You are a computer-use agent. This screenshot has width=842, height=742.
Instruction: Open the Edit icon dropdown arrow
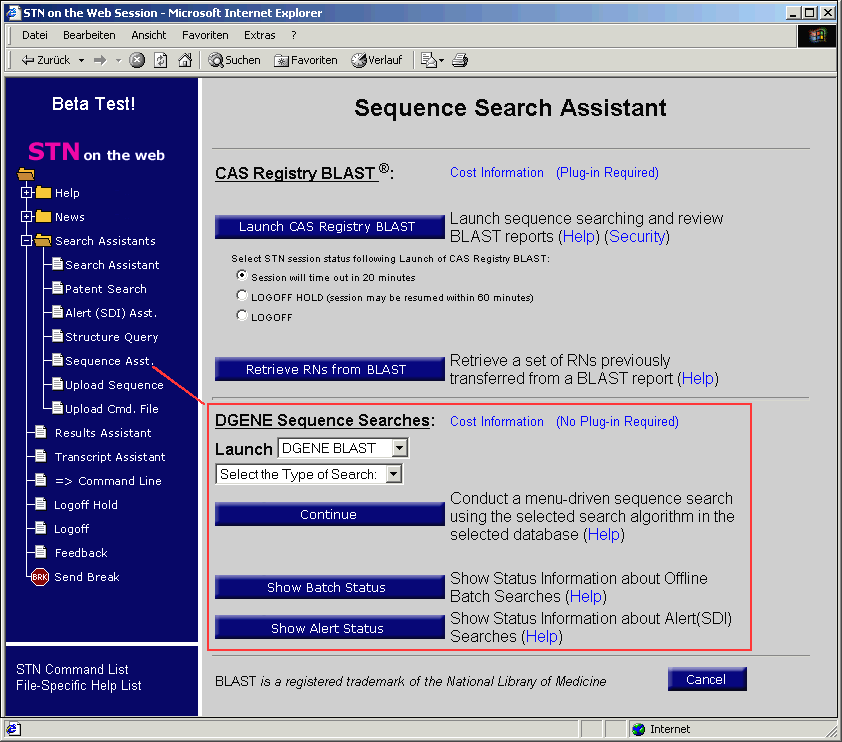[441, 60]
